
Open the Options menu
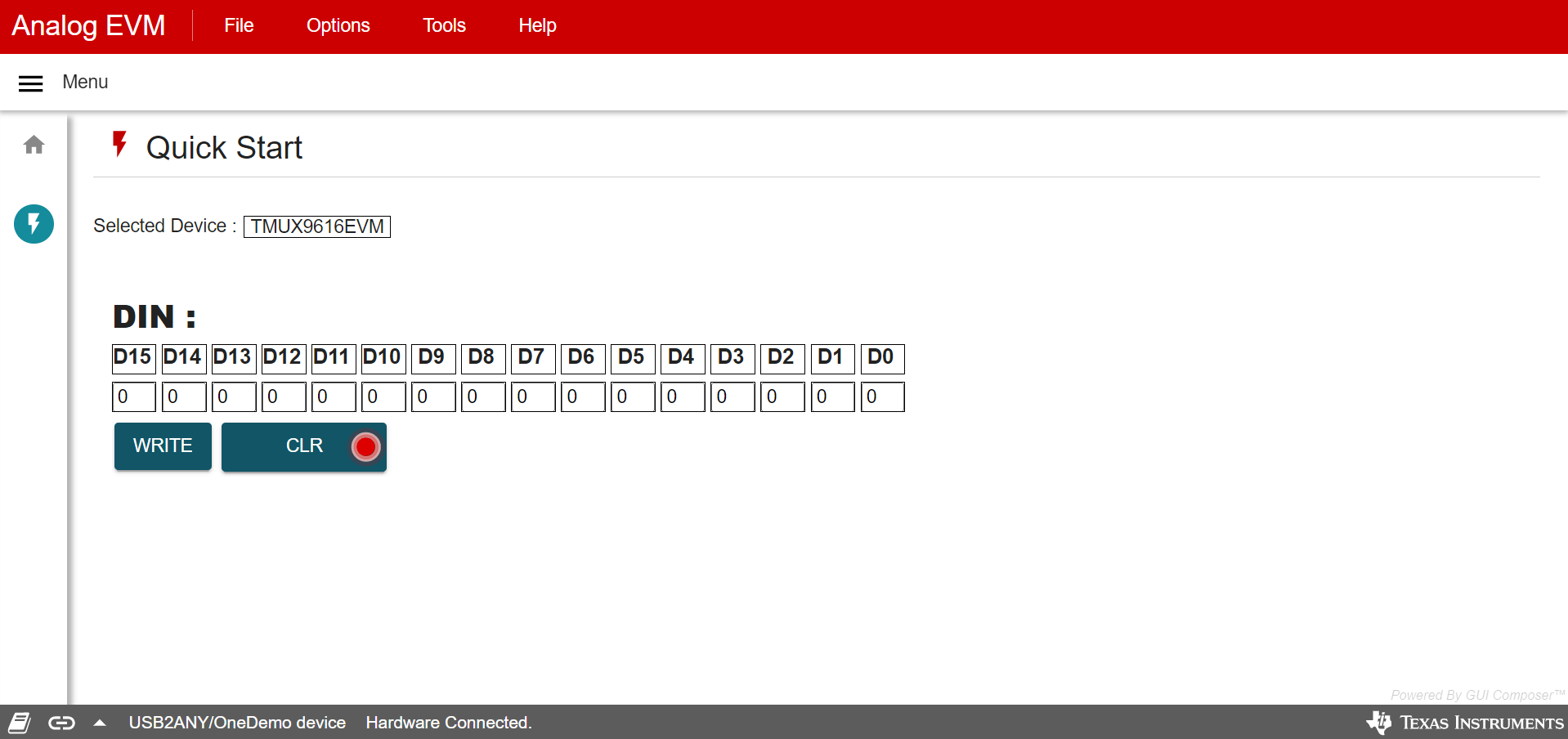tap(338, 26)
